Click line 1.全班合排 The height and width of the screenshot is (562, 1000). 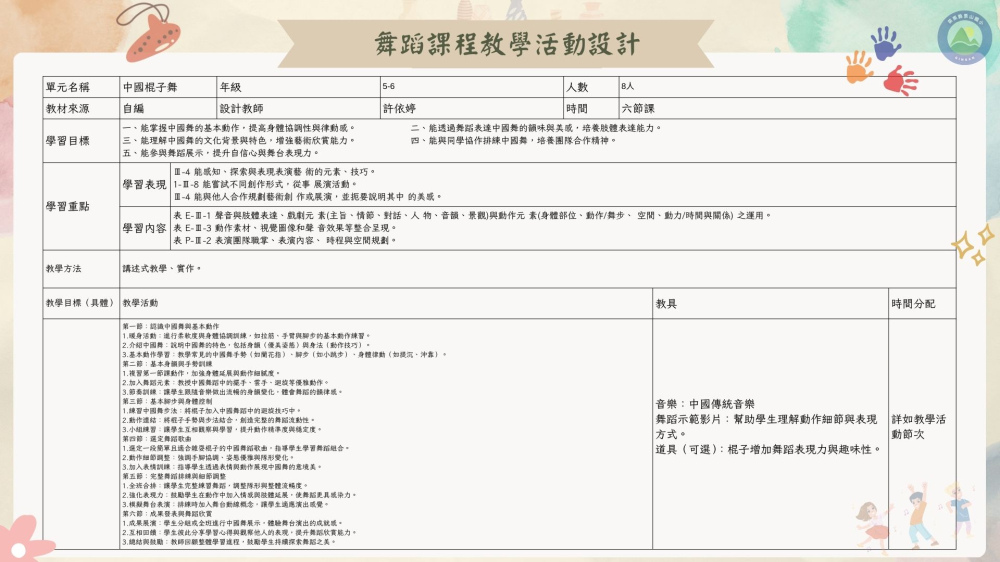point(216,485)
